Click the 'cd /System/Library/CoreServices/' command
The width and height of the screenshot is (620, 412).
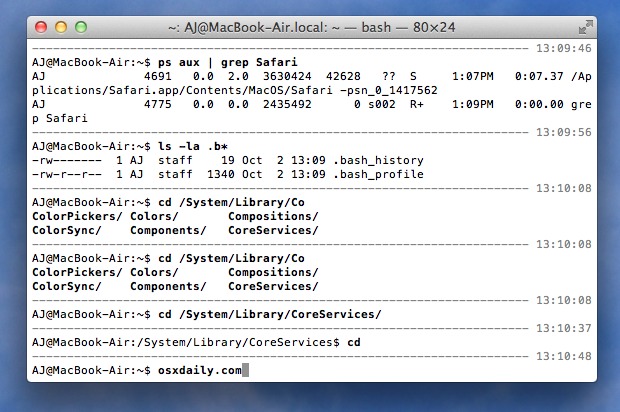click(x=270, y=314)
